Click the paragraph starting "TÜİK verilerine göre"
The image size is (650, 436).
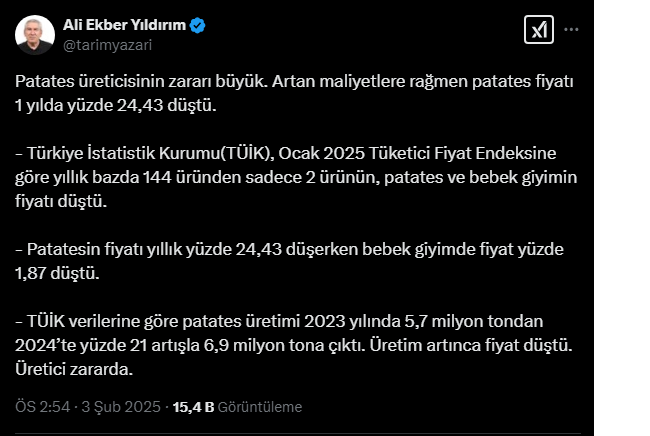(x=300, y=321)
